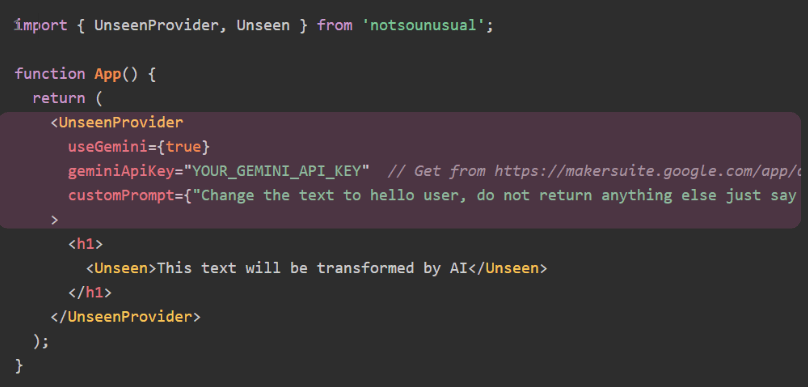
Task: Click the UnseenProvider name in the import
Action: pyautogui.click(x=156, y=25)
